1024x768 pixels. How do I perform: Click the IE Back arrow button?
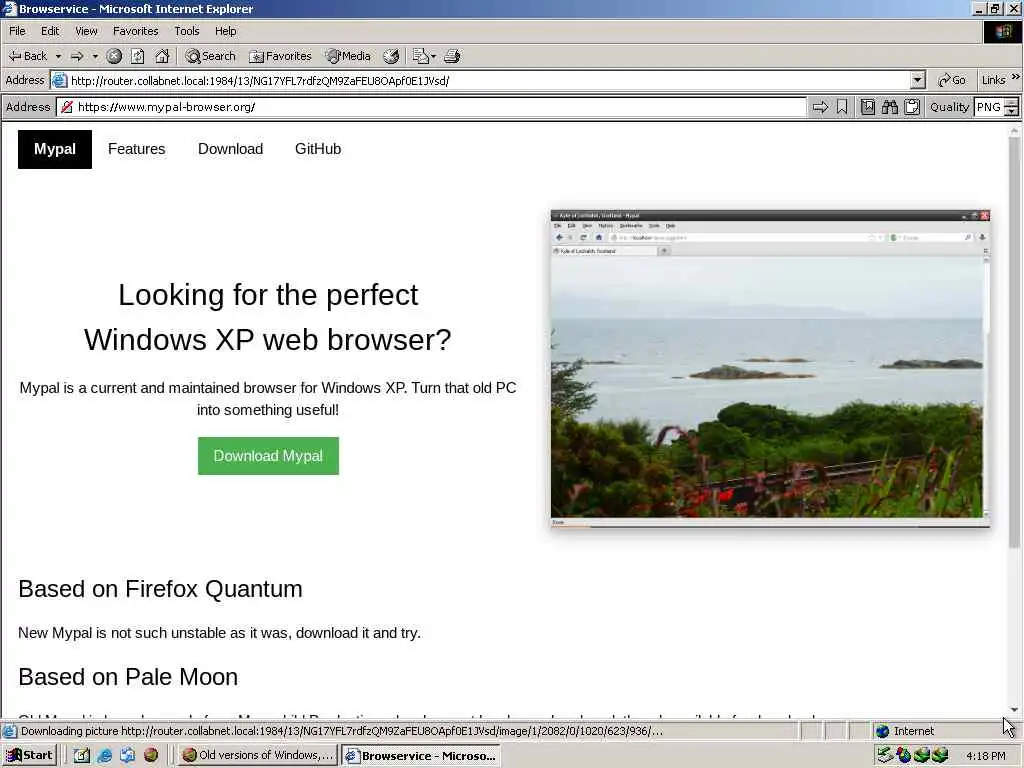[x=27, y=56]
